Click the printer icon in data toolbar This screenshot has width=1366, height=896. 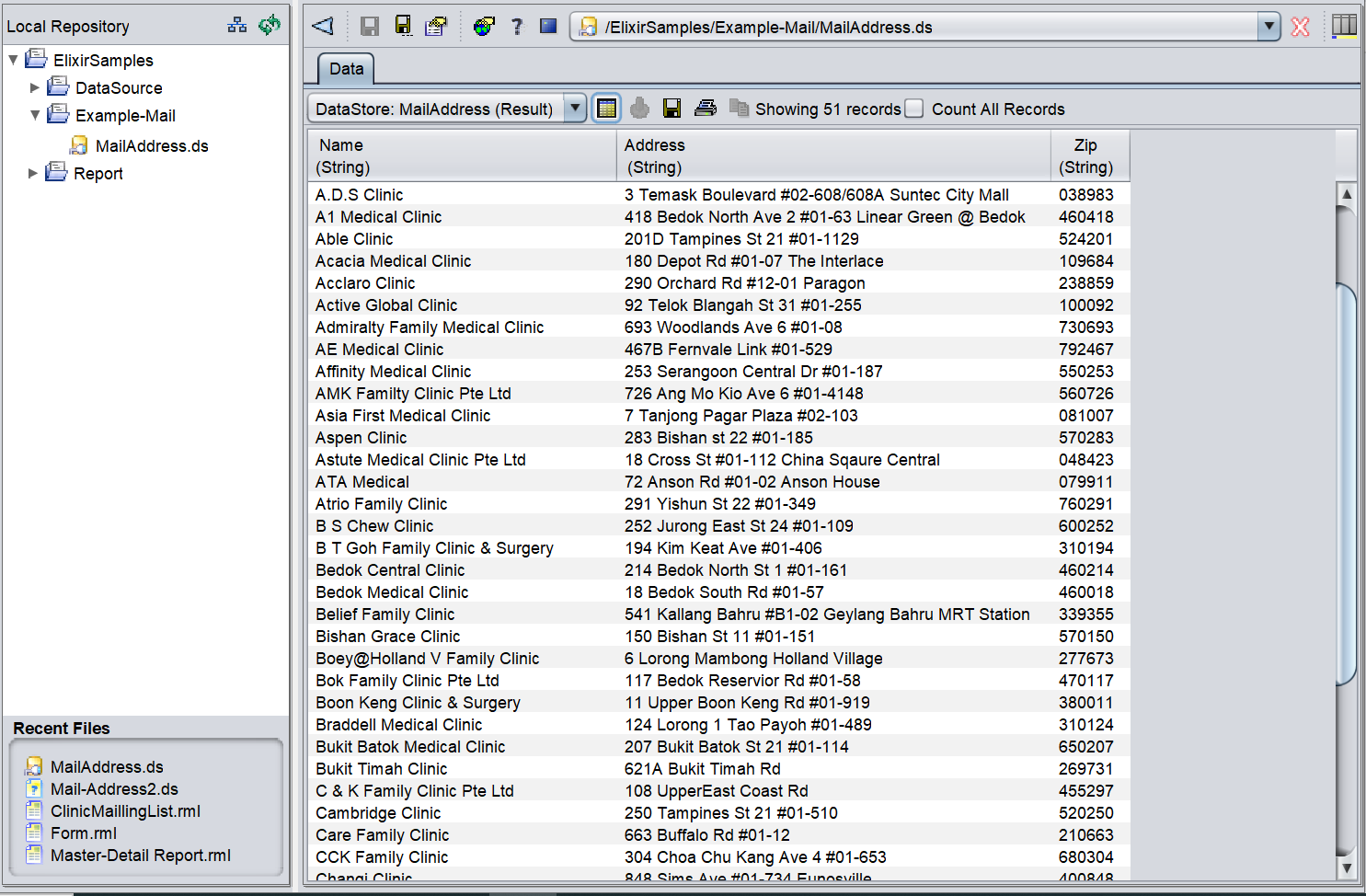click(706, 109)
